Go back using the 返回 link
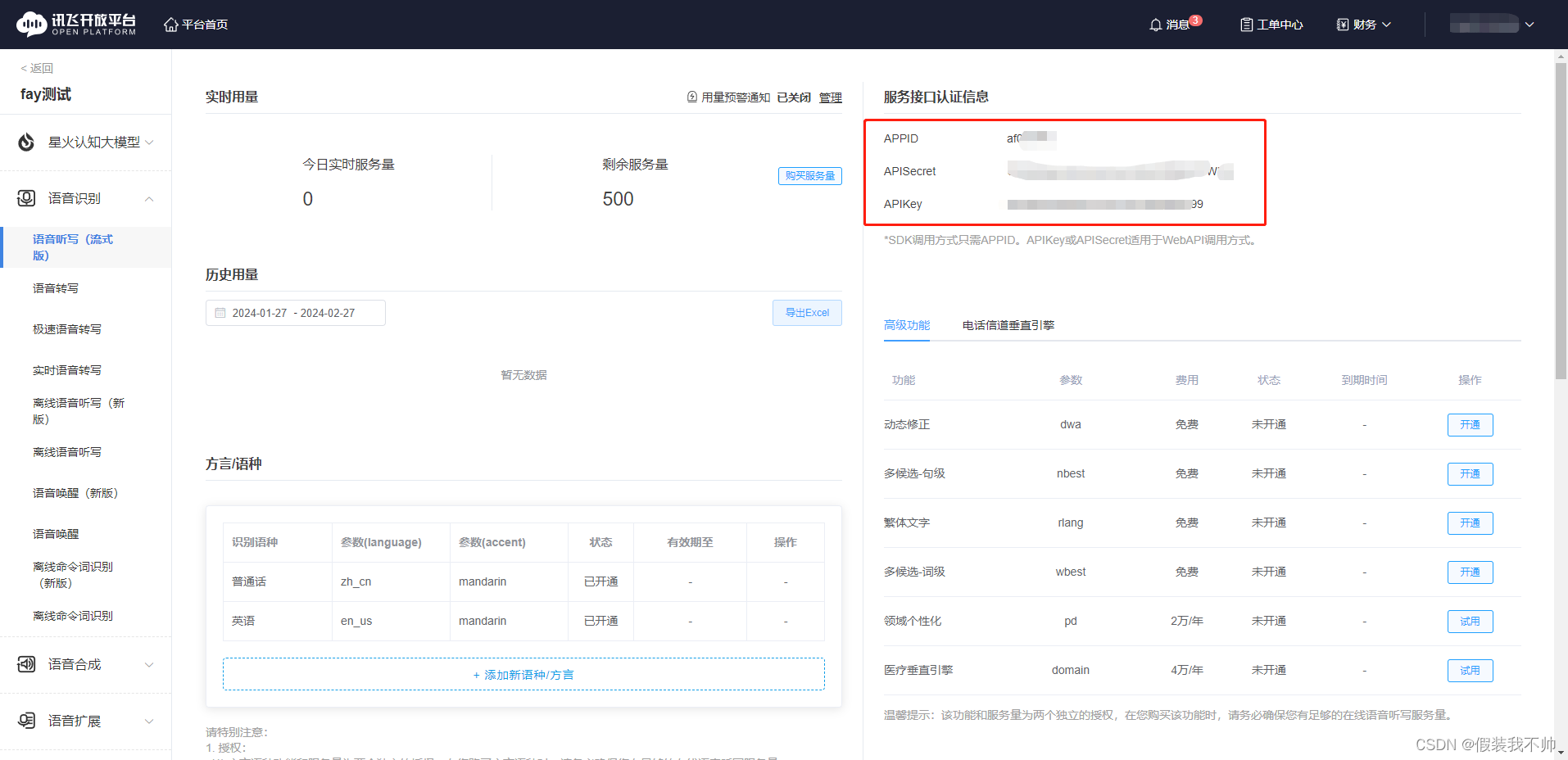This screenshot has width=1568, height=760. pyautogui.click(x=37, y=68)
